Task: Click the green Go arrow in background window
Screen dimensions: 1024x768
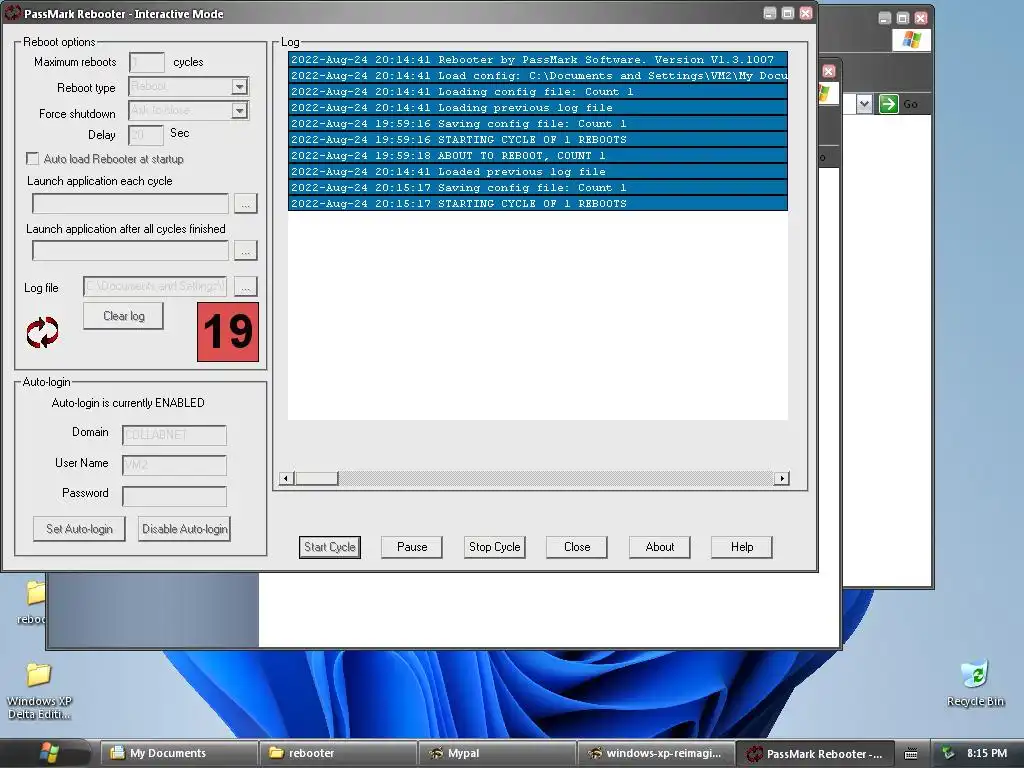Action: click(888, 104)
